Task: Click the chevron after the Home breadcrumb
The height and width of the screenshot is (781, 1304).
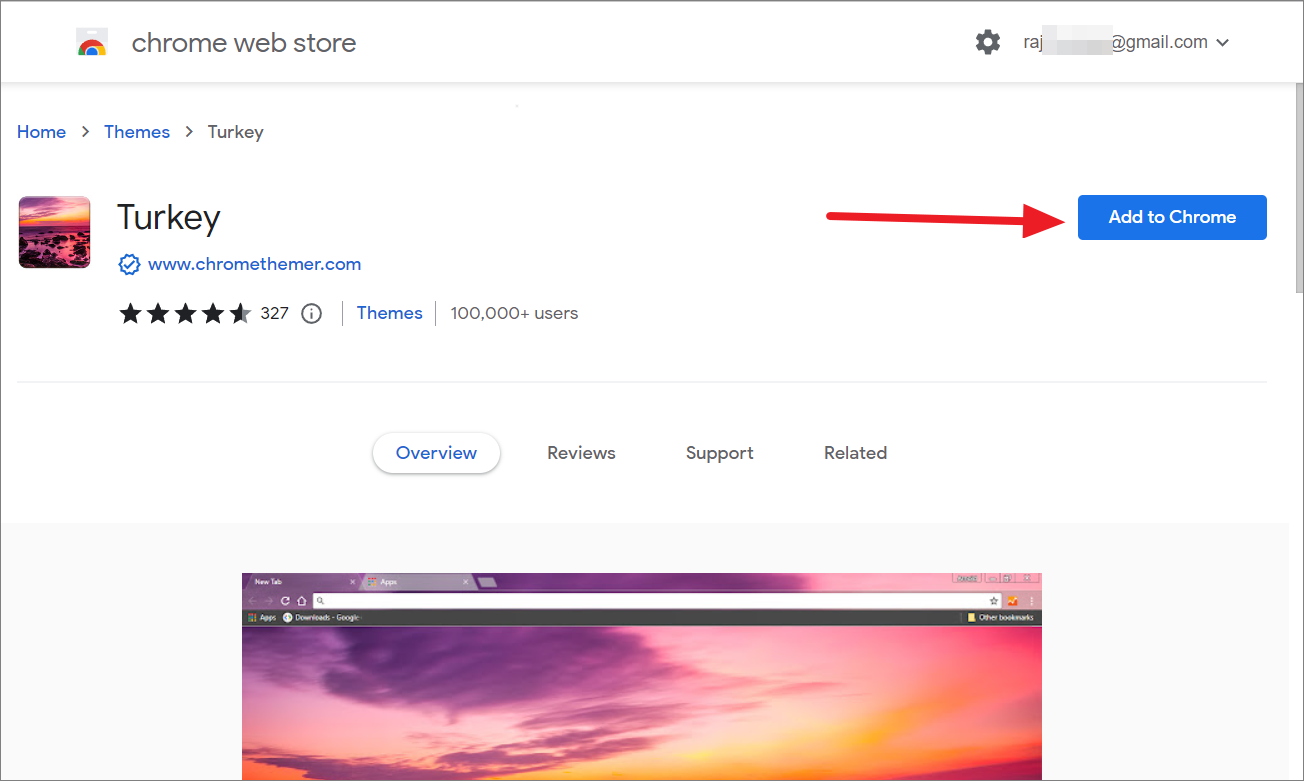Action: pyautogui.click(x=85, y=131)
